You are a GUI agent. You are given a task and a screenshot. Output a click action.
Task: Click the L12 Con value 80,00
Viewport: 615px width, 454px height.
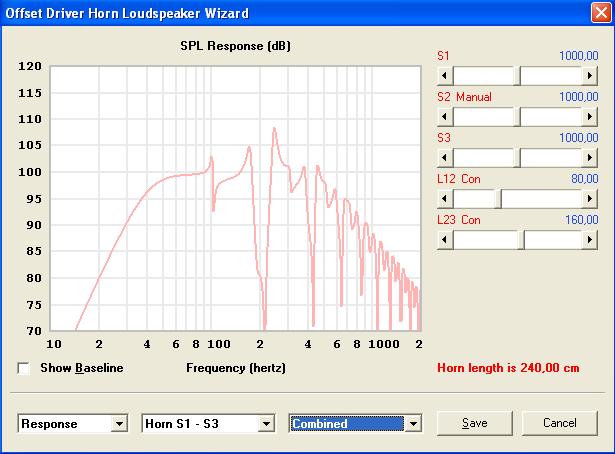pyautogui.click(x=584, y=179)
